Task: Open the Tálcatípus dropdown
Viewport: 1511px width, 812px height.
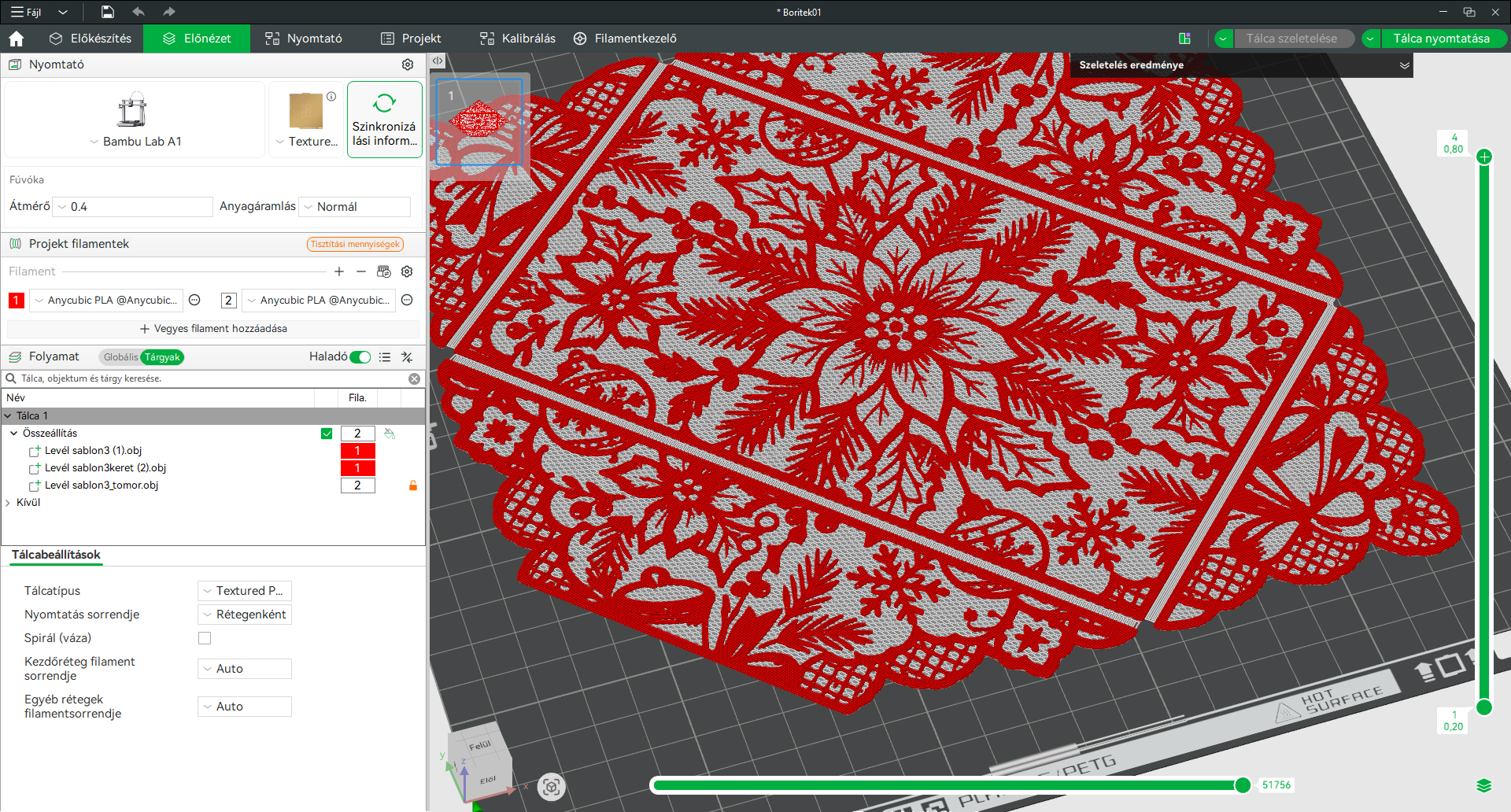Action: [245, 591]
